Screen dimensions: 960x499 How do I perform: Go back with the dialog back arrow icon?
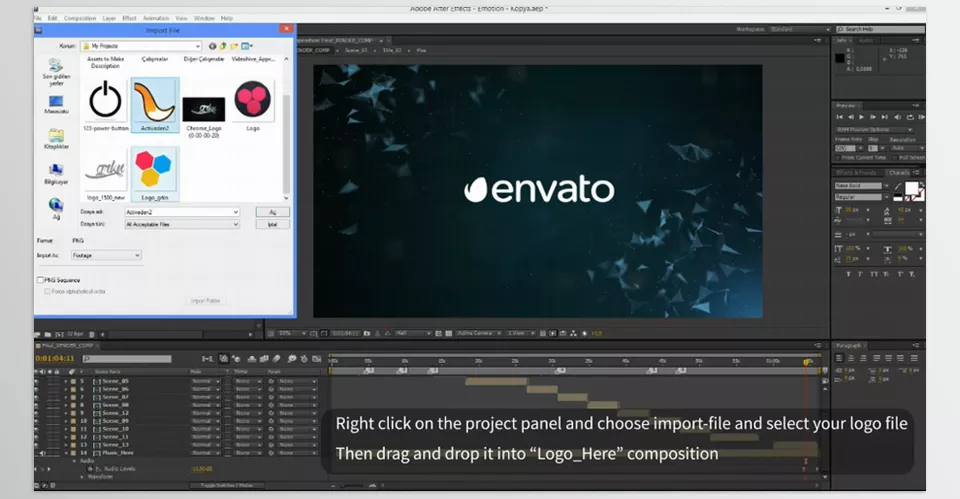212,46
